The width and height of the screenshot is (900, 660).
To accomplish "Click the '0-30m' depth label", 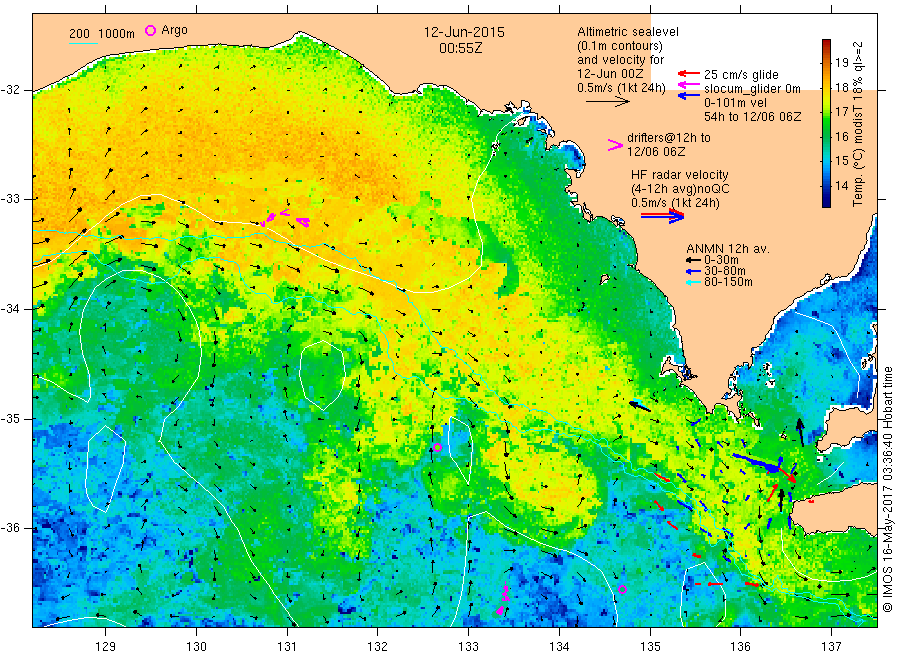I will (721, 260).
